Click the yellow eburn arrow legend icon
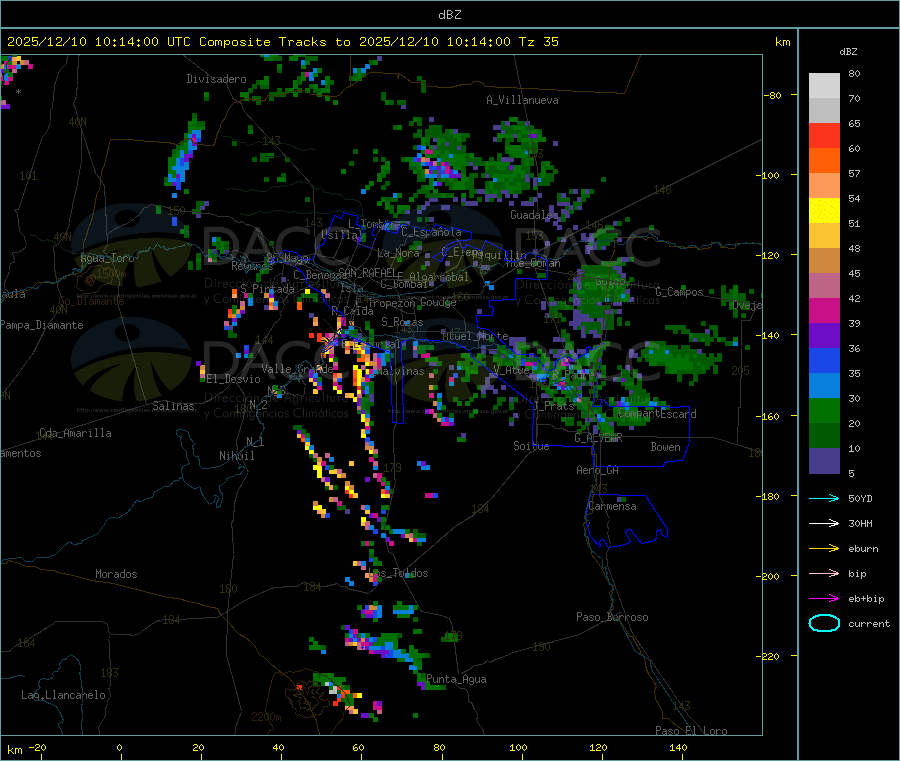 click(824, 548)
